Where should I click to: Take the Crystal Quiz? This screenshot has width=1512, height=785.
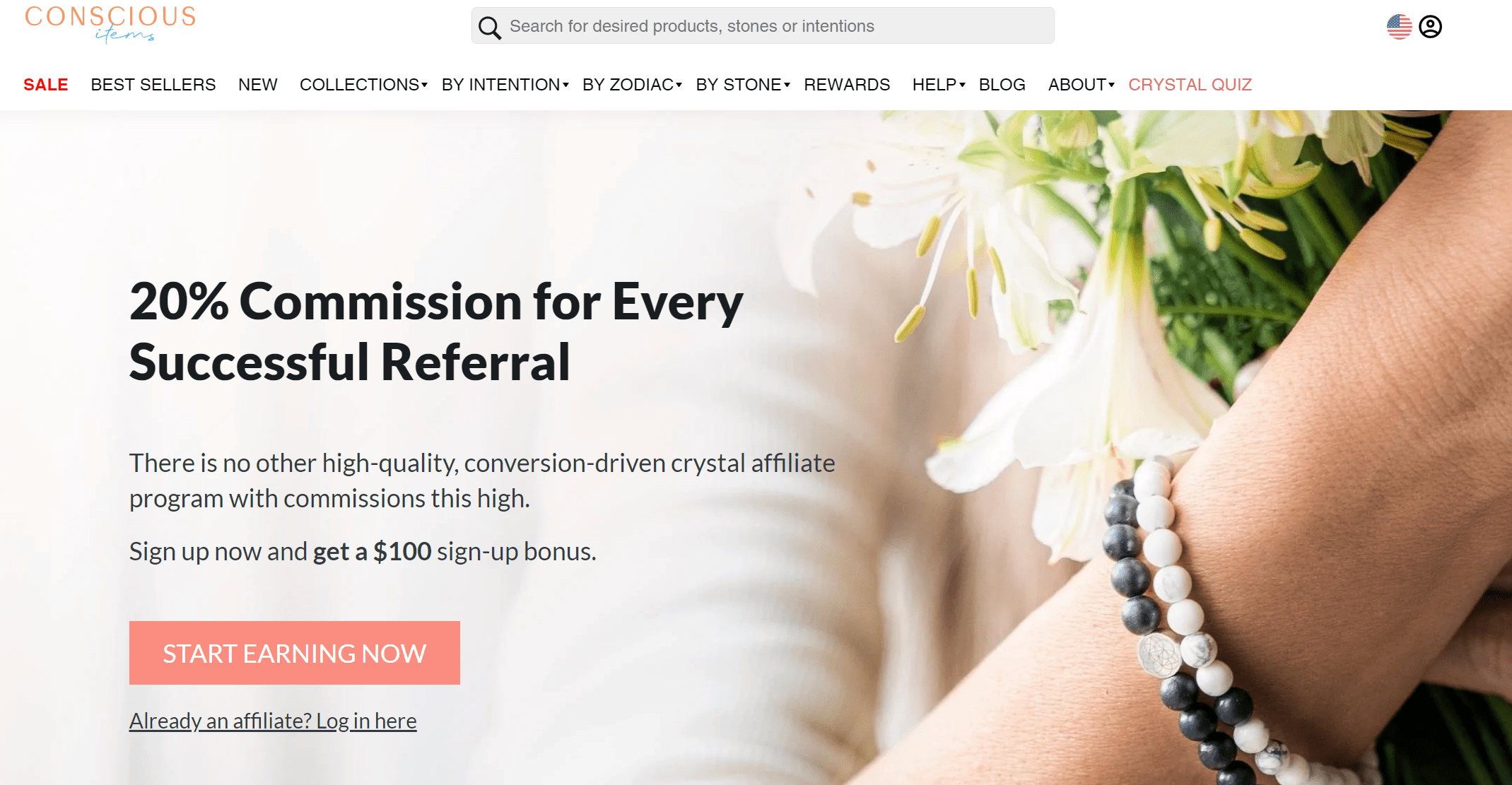point(1190,85)
